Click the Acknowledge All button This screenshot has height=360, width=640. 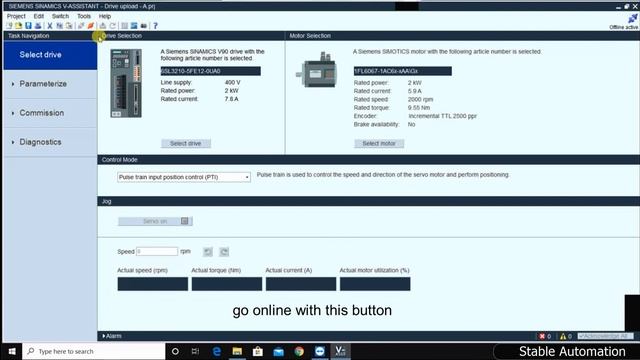pos(605,336)
